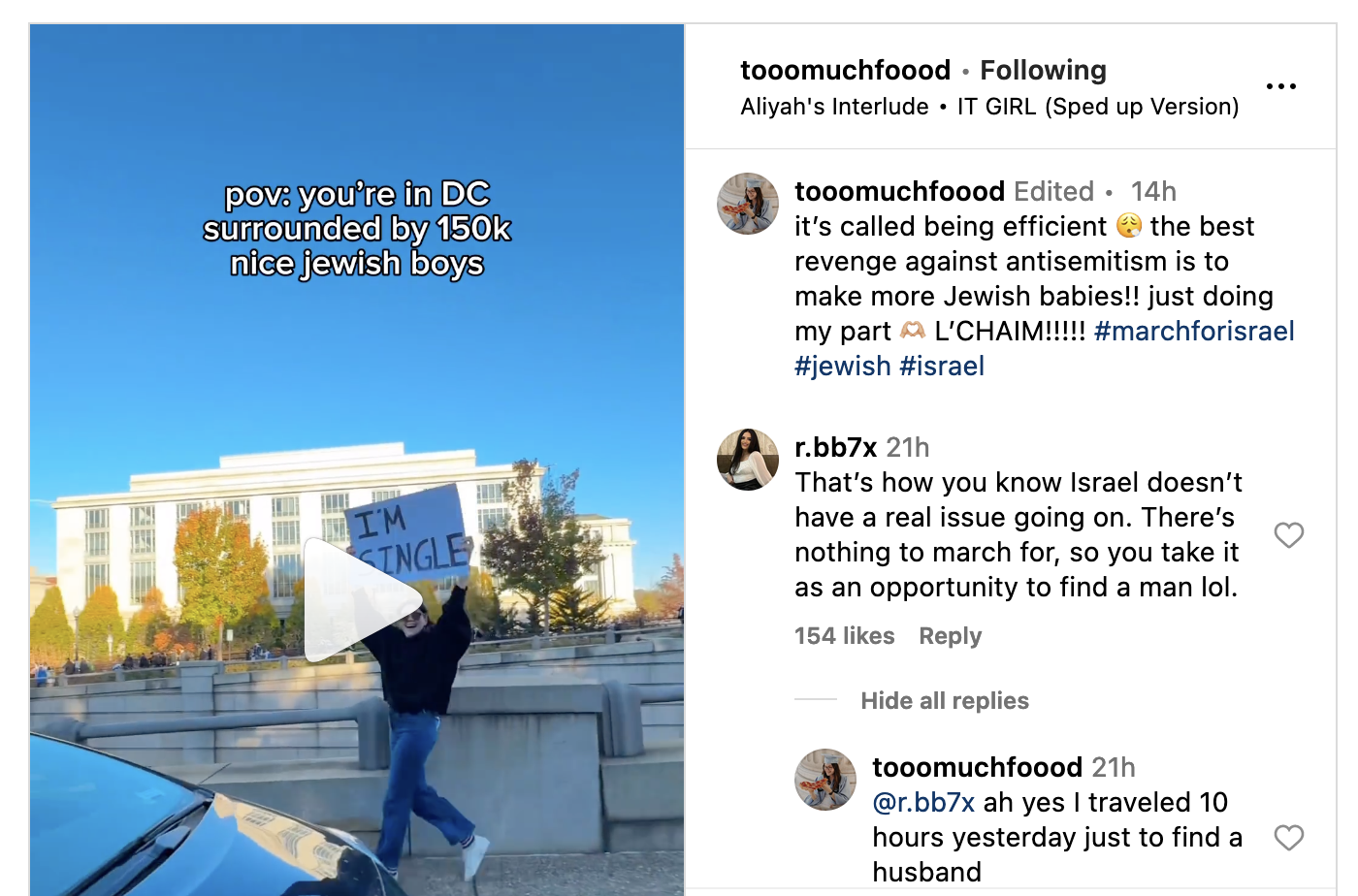
Task: Play the video with the center play button
Action: (358, 601)
